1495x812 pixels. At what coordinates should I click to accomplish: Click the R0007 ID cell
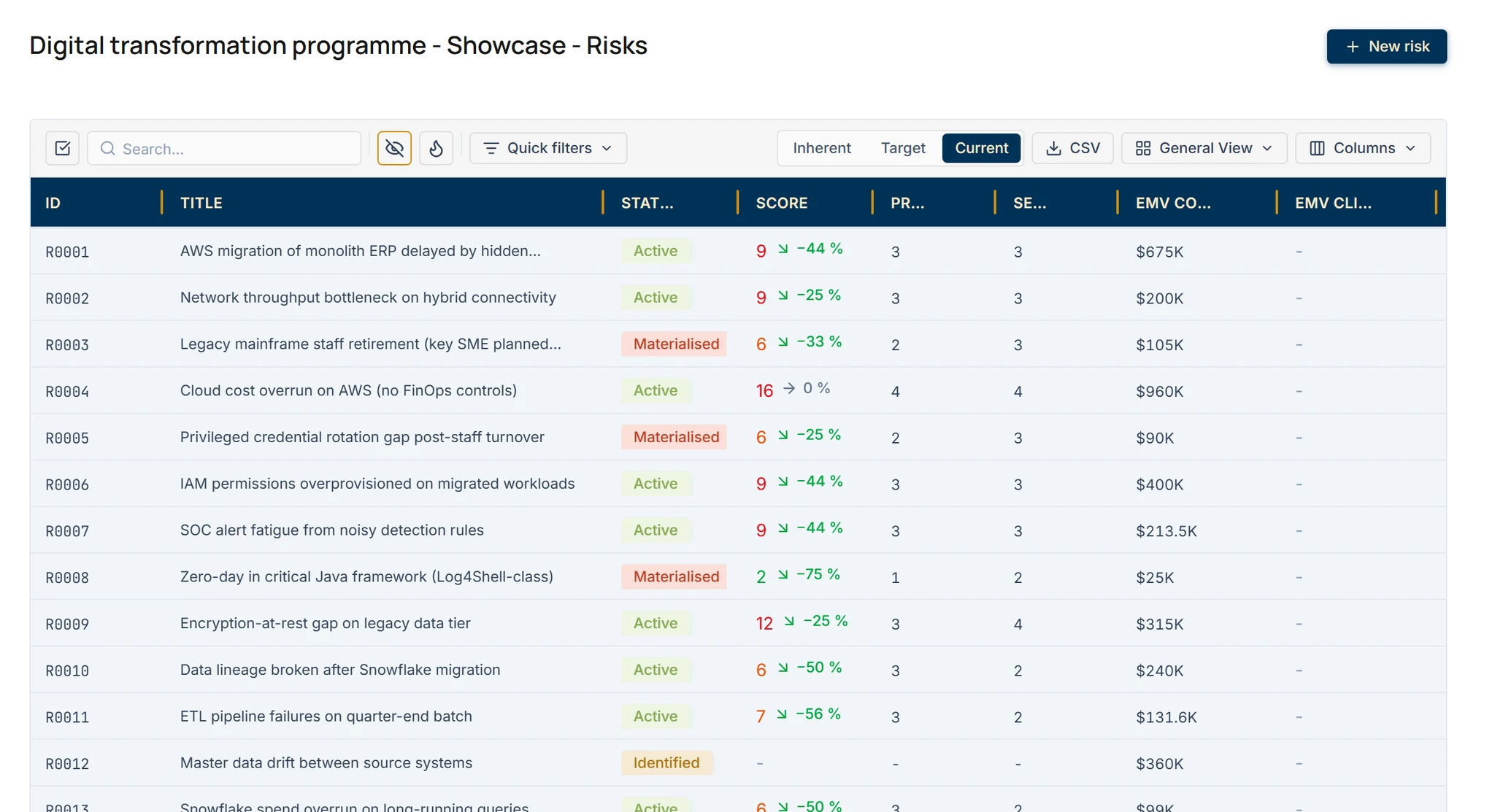click(x=67, y=531)
